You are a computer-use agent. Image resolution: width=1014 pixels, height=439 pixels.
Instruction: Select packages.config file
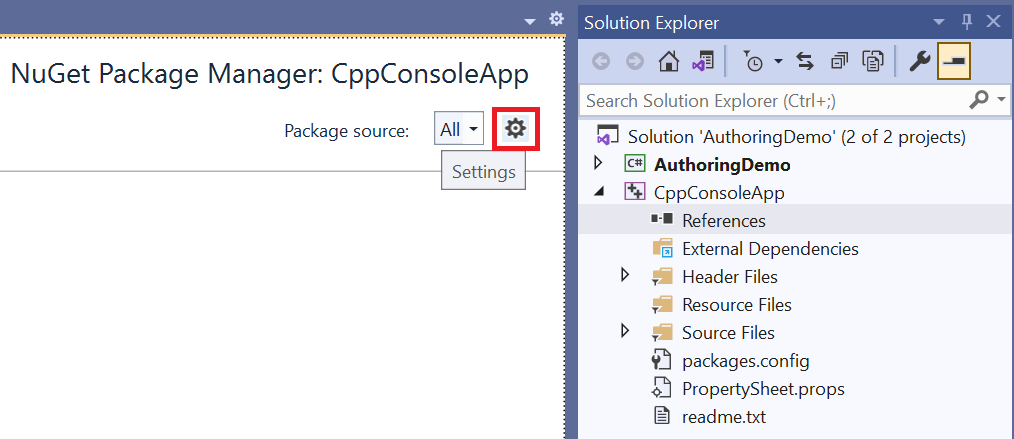746,360
